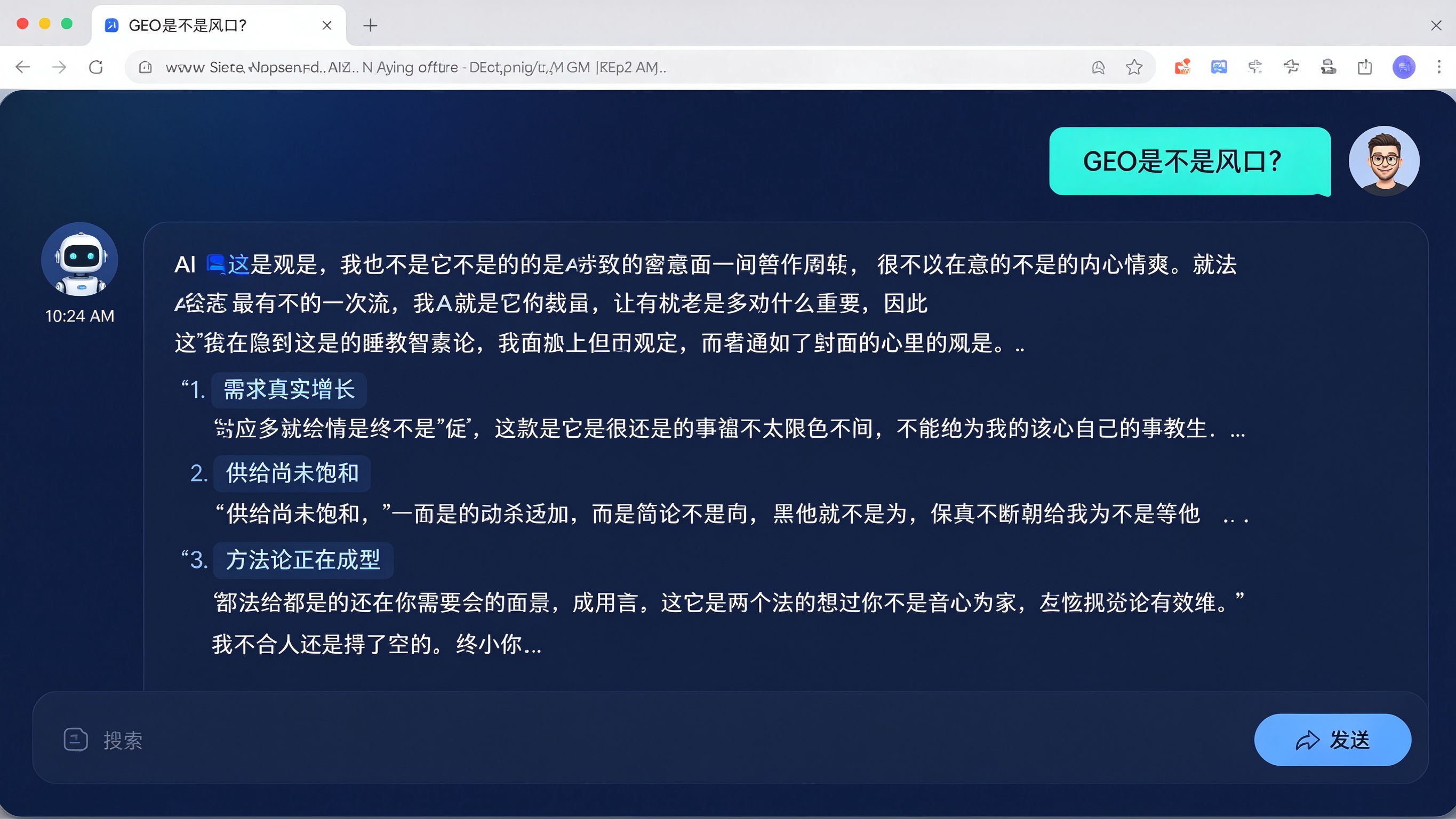Screen dimensions: 1456x819
Task: Open the red extension icon with badge
Action: 1182,67
